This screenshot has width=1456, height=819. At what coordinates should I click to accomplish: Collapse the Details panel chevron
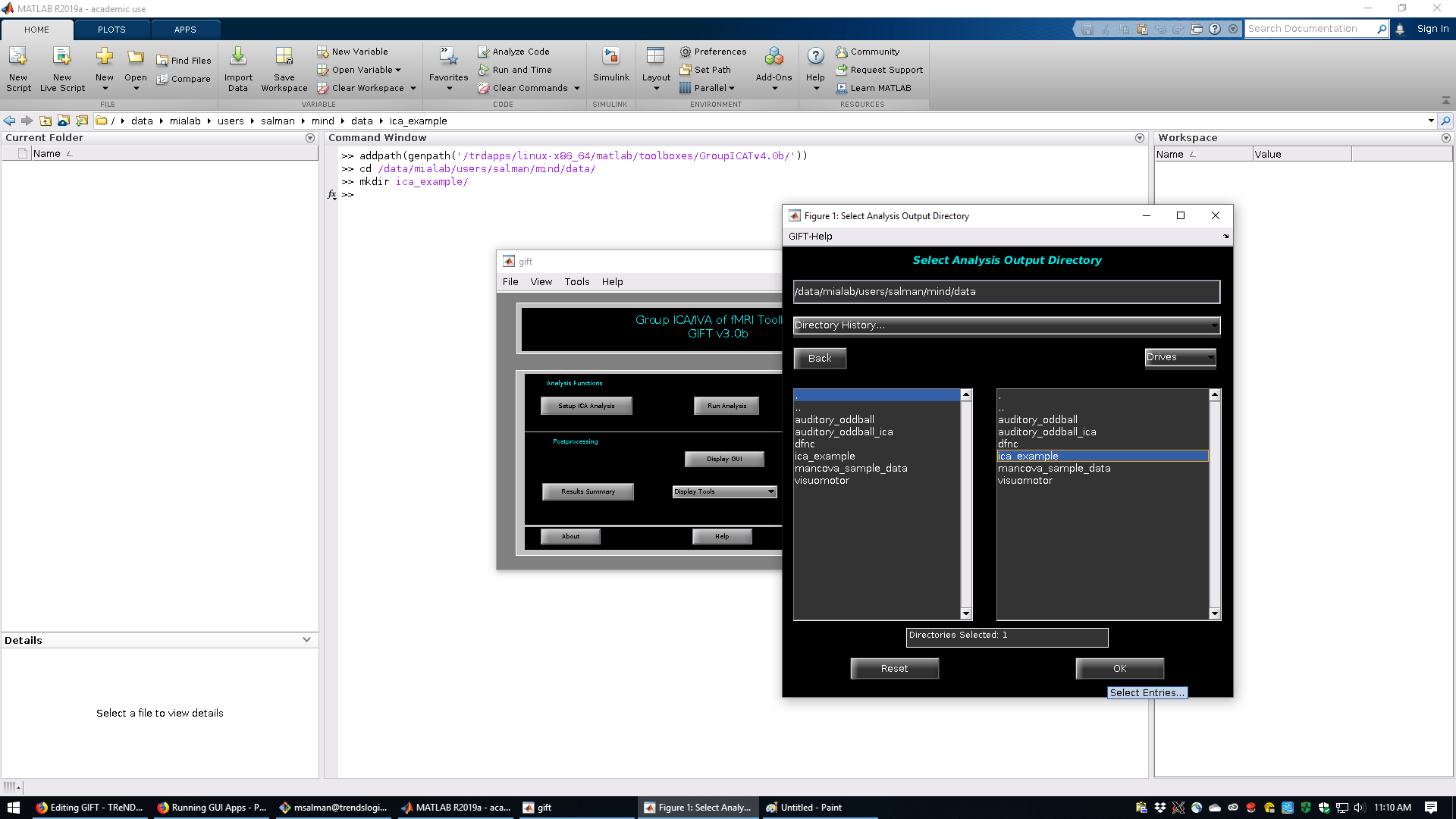coord(306,640)
